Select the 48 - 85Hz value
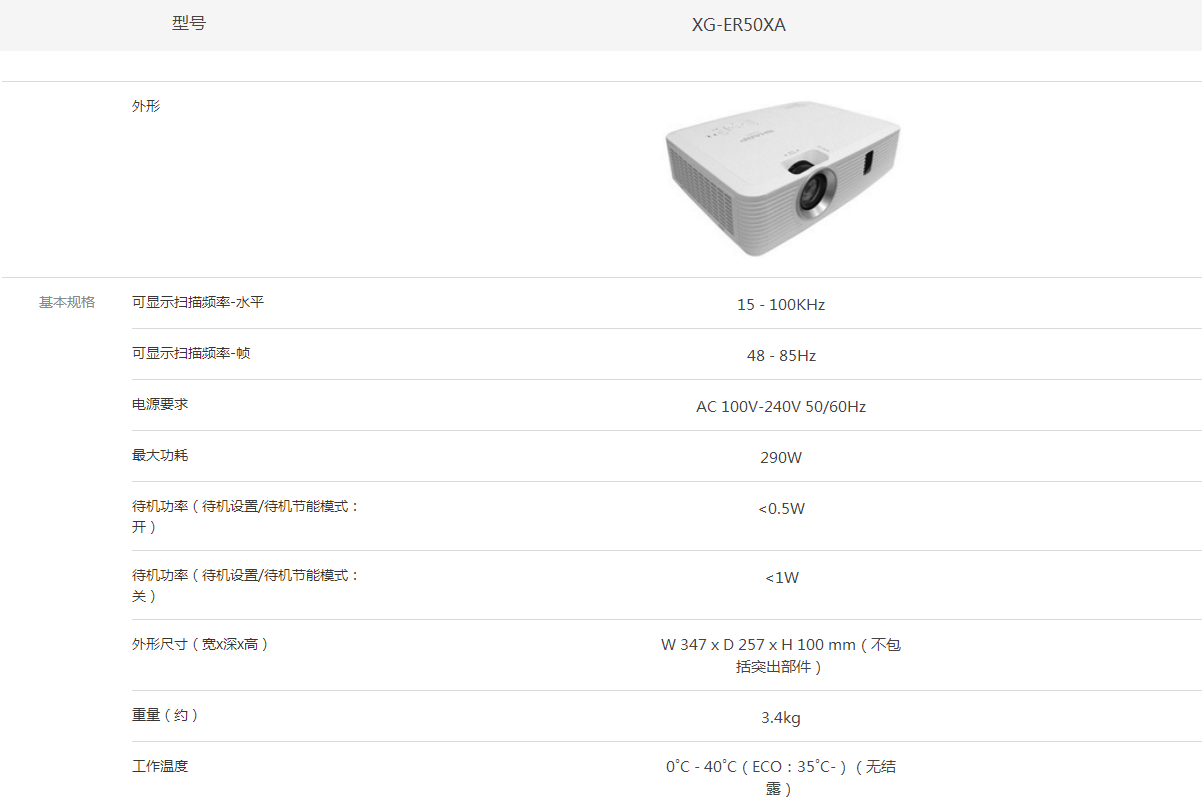The height and width of the screenshot is (805, 1202). pyautogui.click(x=781, y=355)
